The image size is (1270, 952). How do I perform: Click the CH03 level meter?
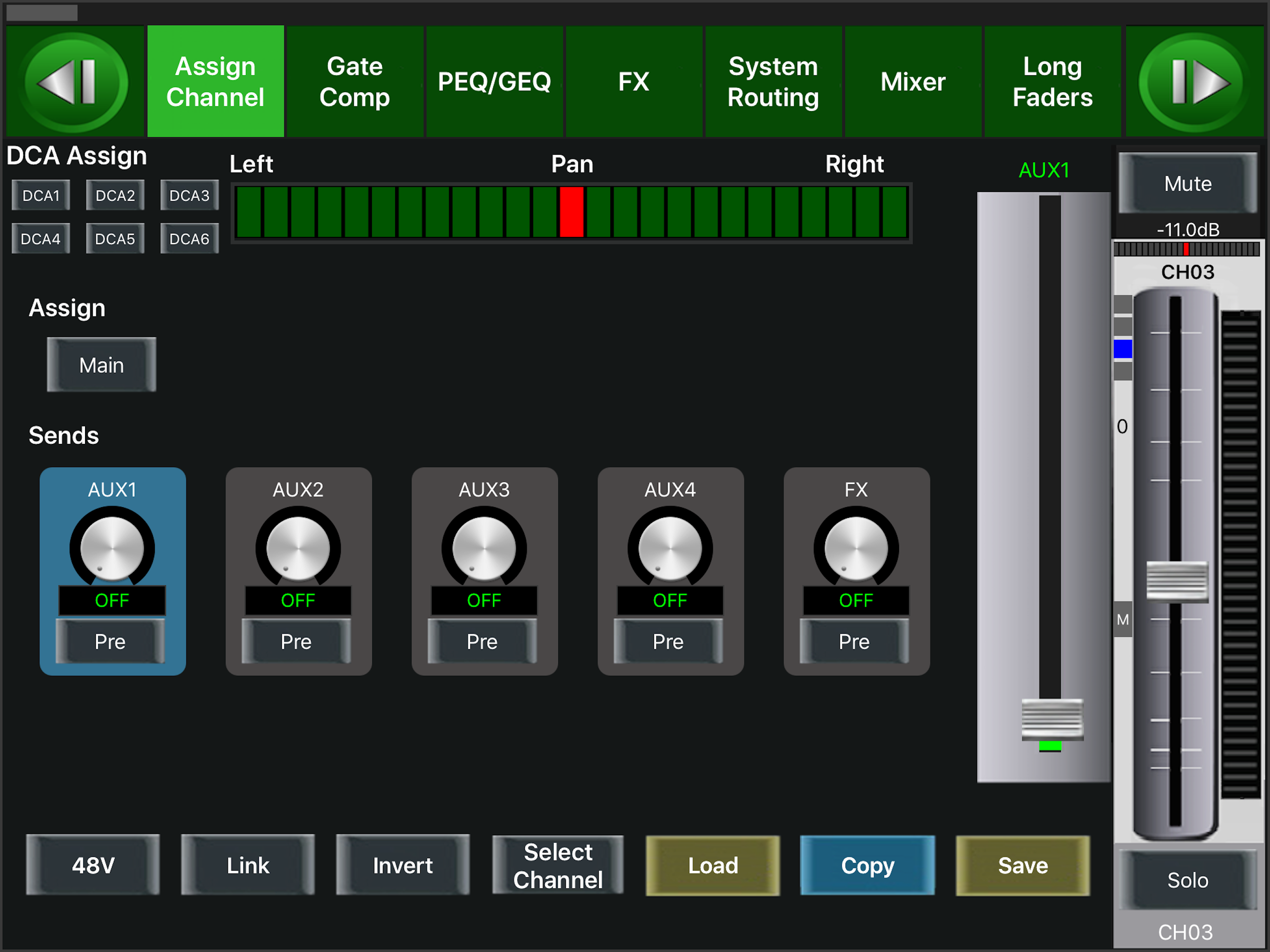click(x=1240, y=555)
